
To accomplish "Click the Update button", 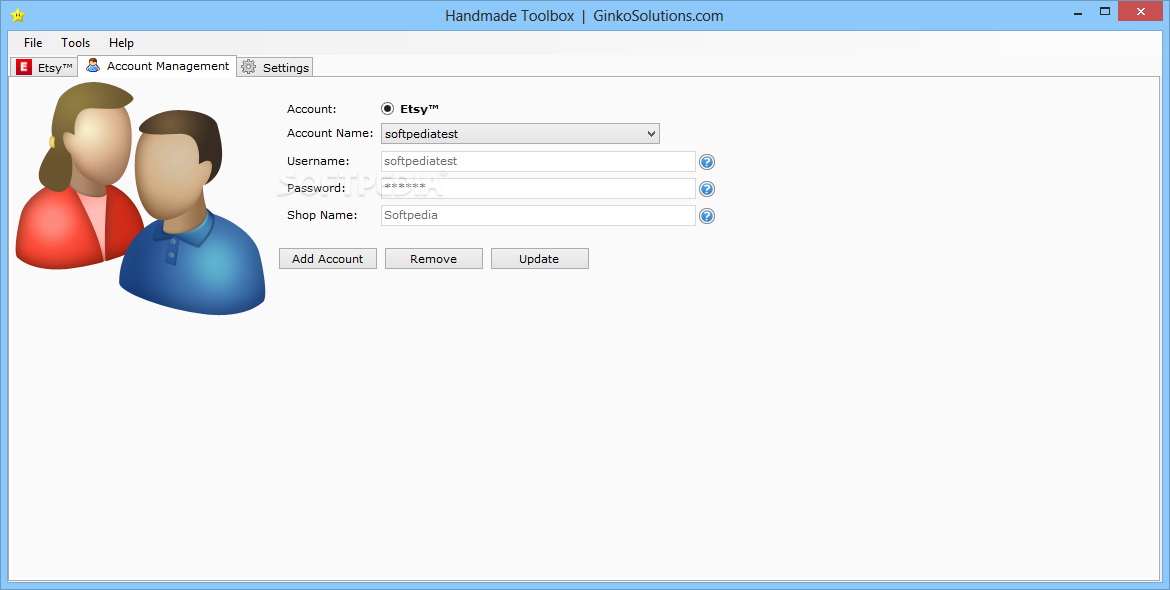I will [x=539, y=259].
